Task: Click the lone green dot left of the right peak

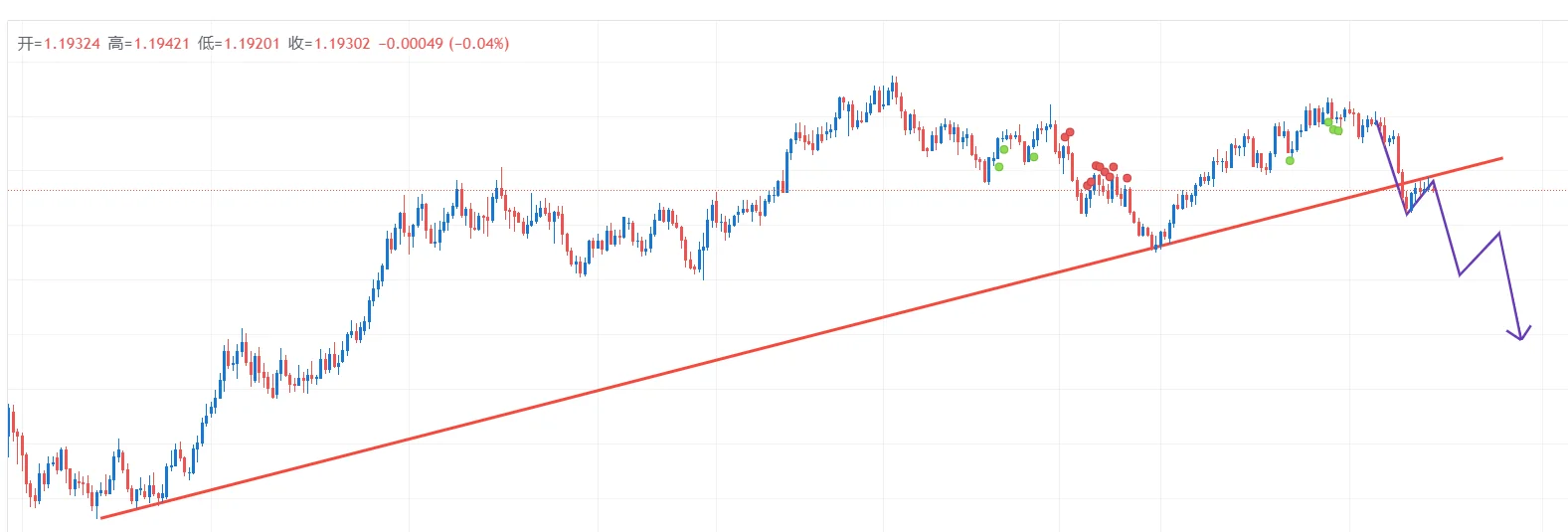Action: click(1290, 160)
